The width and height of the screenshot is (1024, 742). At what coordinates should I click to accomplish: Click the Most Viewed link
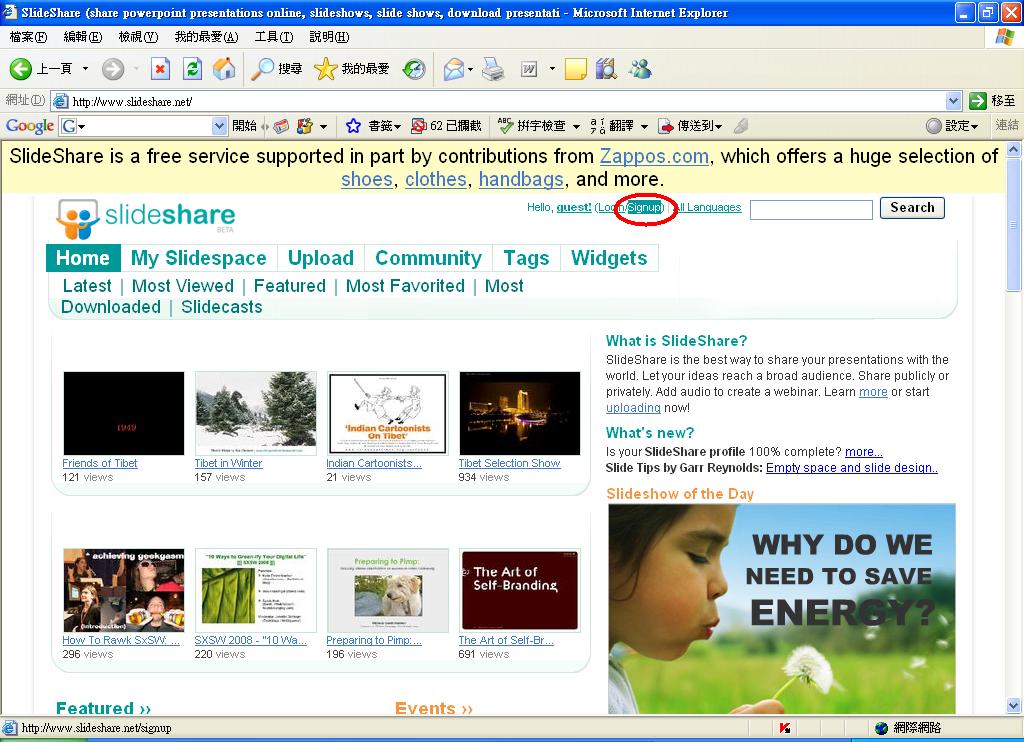coord(183,286)
